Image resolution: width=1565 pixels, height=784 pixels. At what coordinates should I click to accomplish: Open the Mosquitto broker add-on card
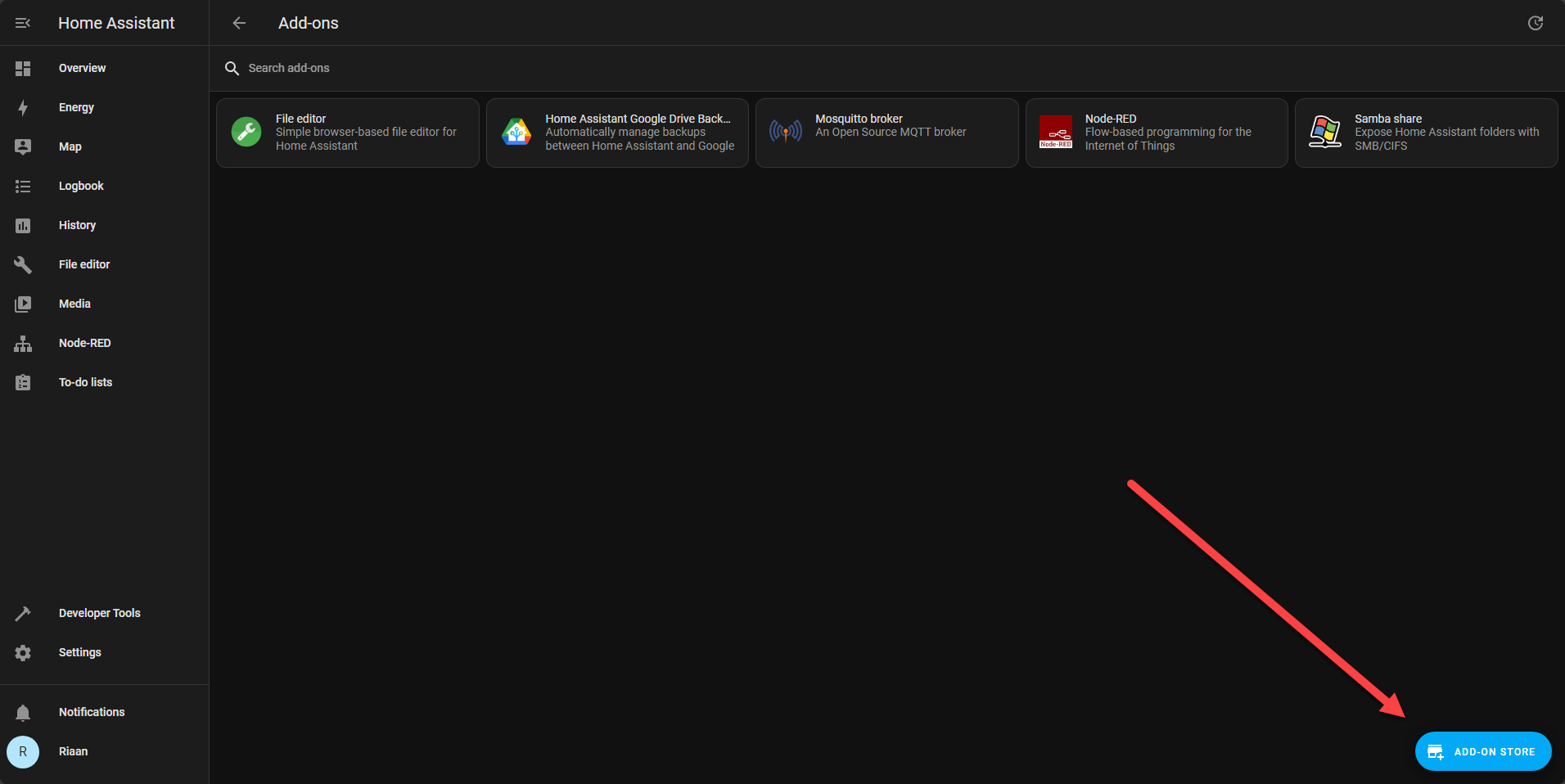pos(886,133)
